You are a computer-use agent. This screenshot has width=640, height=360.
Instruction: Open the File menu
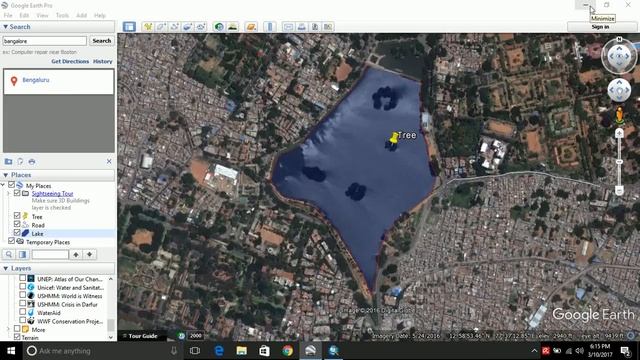pyautogui.click(x=8, y=16)
